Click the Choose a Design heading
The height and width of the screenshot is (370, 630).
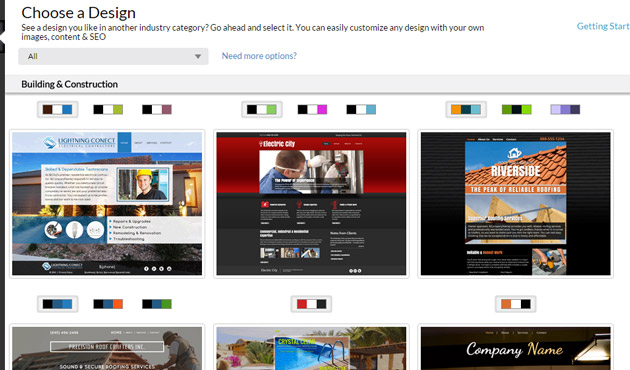[78, 13]
